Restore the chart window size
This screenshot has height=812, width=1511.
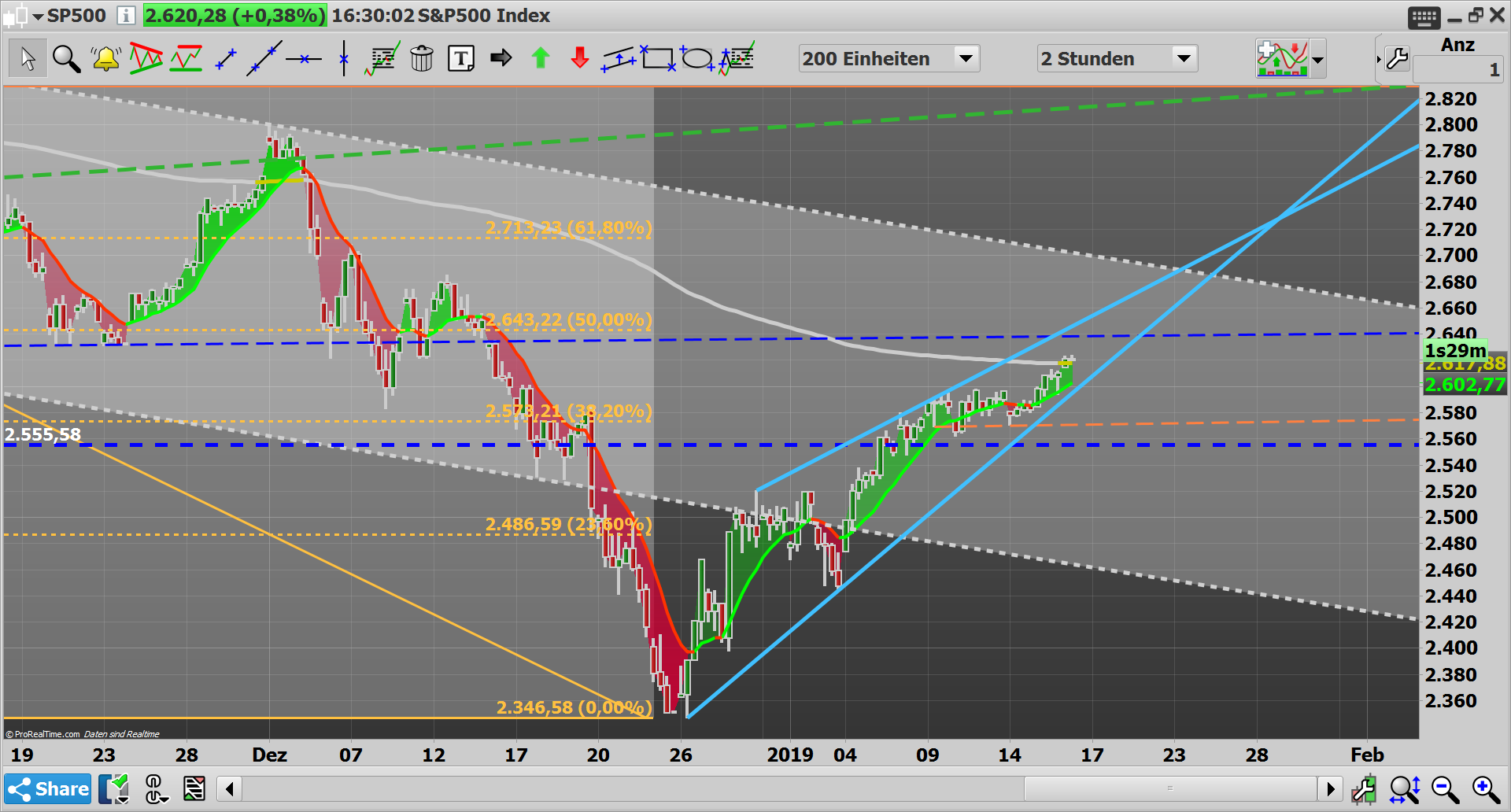(1476, 15)
